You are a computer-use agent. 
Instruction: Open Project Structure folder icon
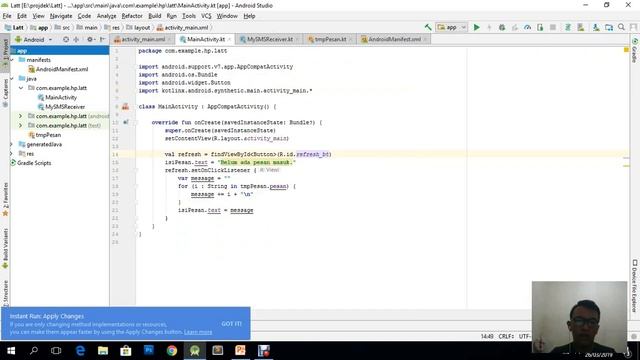[609, 27]
